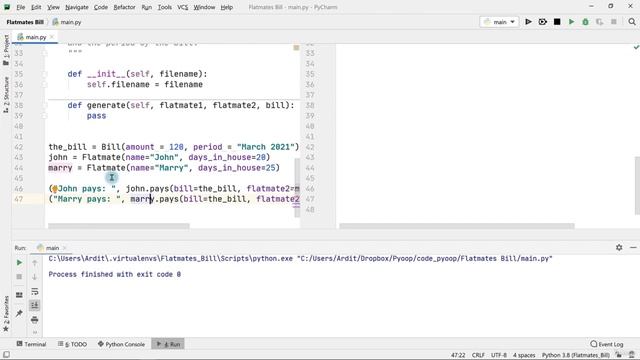Click the green inspection checkmark in right editor
The width and height of the screenshot is (640, 360).
[636, 47]
